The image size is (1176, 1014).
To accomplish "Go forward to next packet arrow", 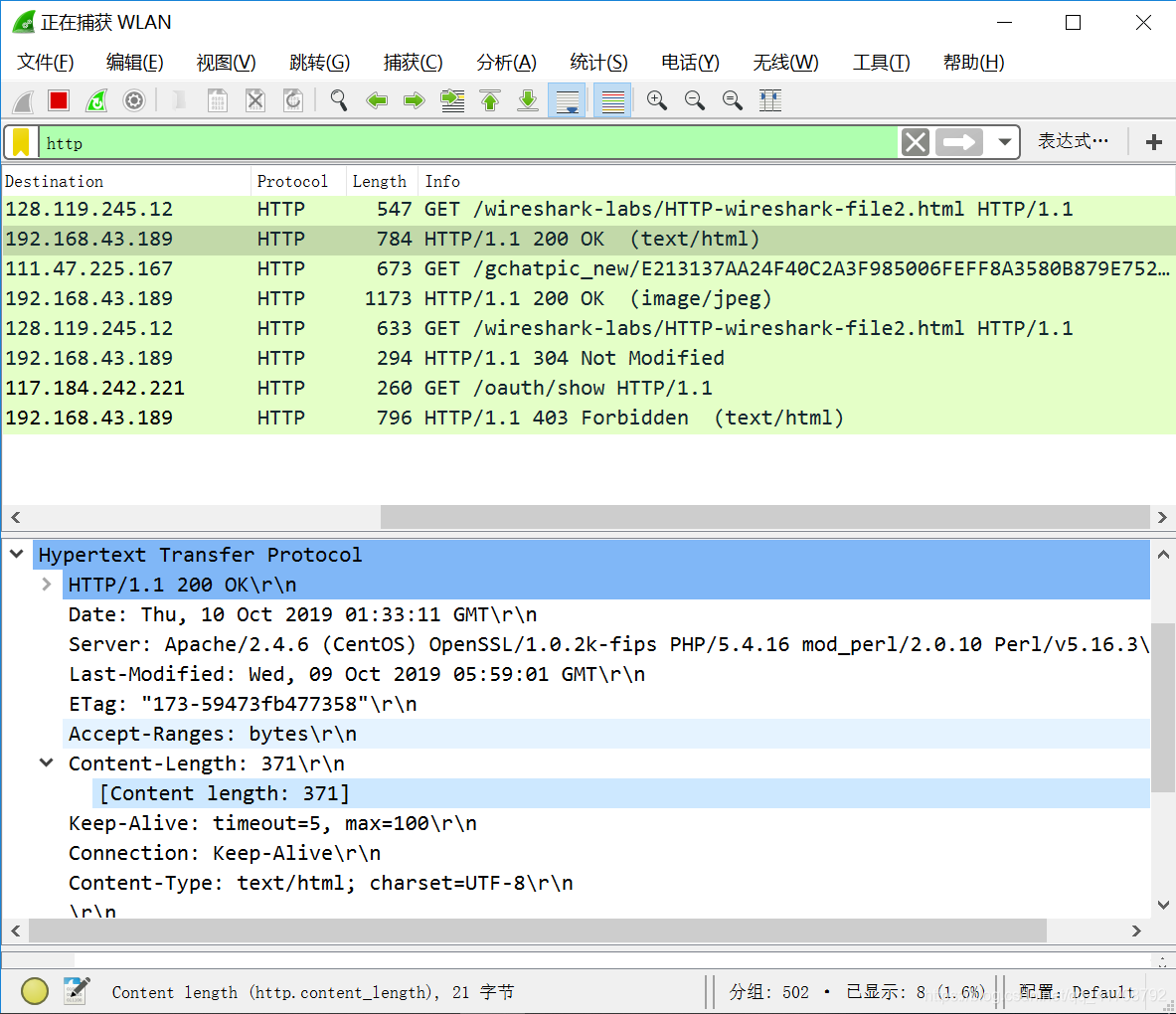I will [x=414, y=100].
